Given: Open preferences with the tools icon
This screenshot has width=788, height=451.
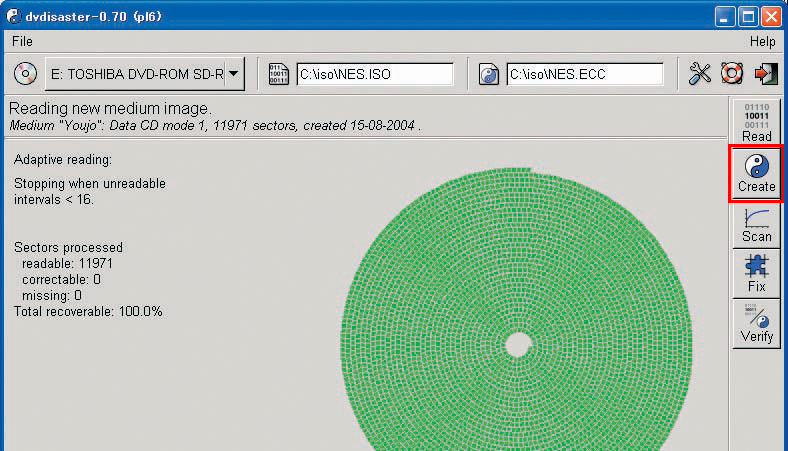Looking at the screenshot, I should coord(700,74).
